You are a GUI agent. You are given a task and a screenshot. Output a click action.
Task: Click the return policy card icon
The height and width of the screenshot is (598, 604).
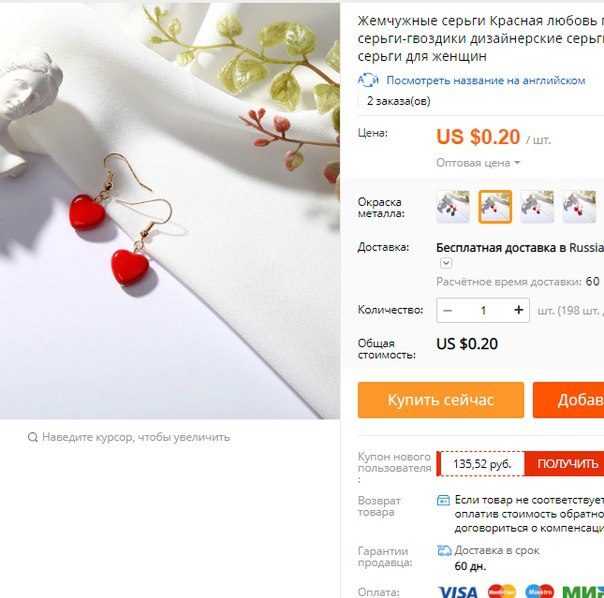443,500
